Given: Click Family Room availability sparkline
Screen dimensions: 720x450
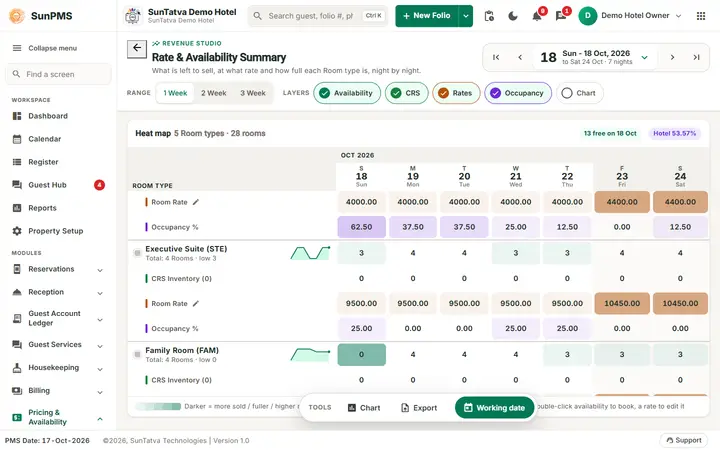Looking at the screenshot, I should point(310,354).
